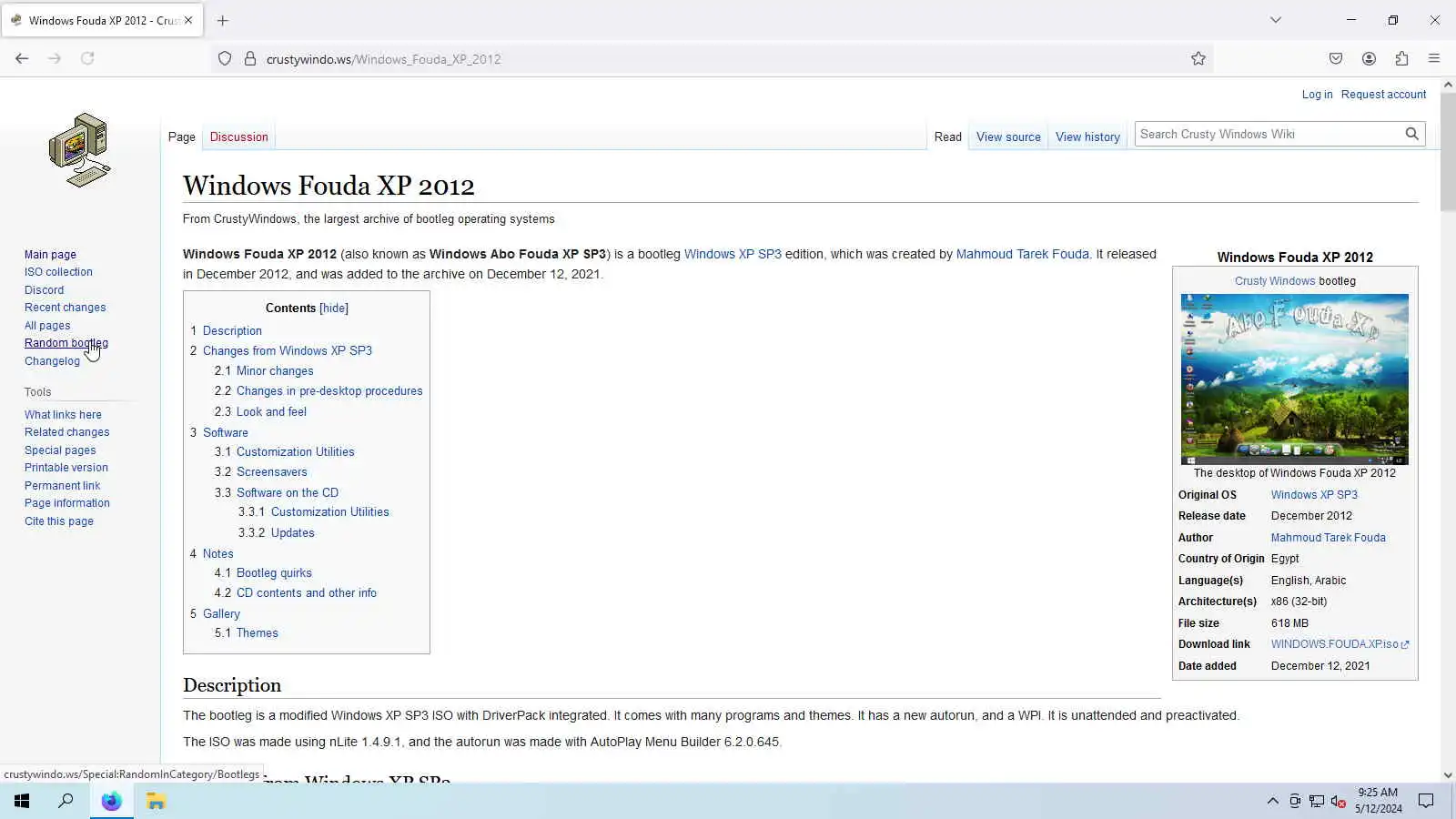Image resolution: width=1456 pixels, height=819 pixels.
Task: Open the View source tab
Action: [x=1008, y=137]
